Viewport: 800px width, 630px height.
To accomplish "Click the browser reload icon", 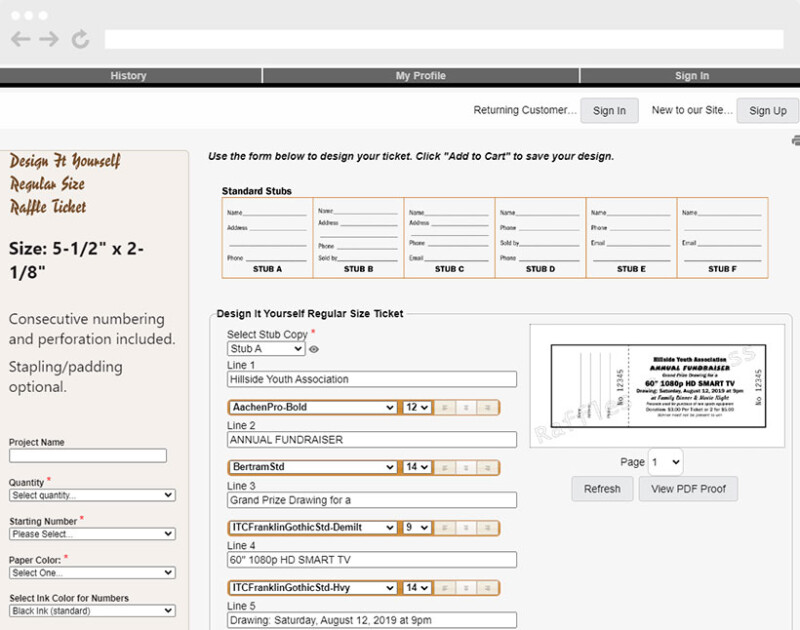I will click(80, 39).
